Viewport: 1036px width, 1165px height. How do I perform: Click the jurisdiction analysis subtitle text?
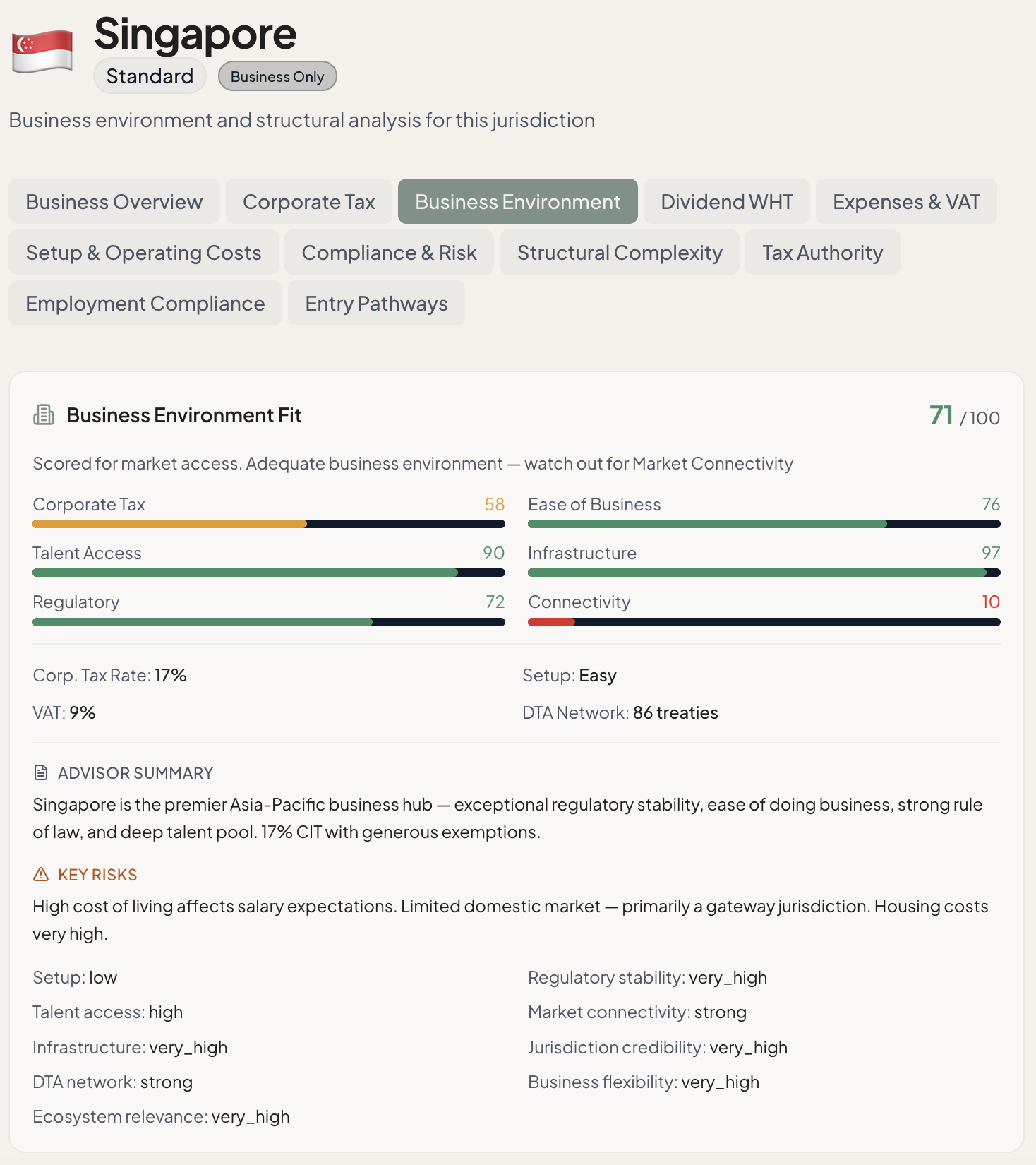coord(302,120)
